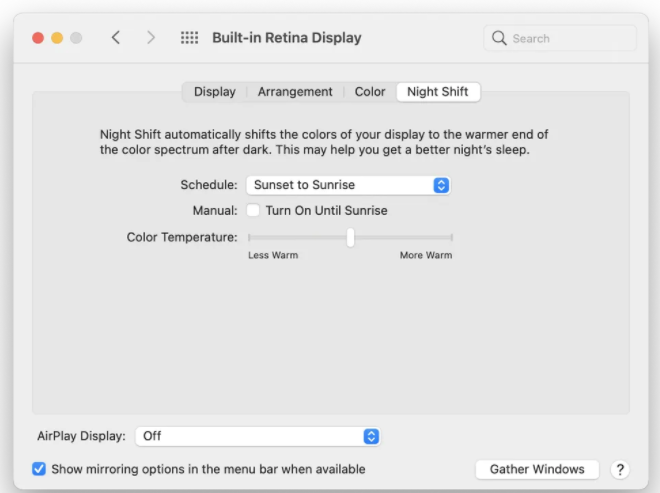Uncheck Show mirroring options checkbox
660x493 pixels.
pyautogui.click(x=39, y=469)
